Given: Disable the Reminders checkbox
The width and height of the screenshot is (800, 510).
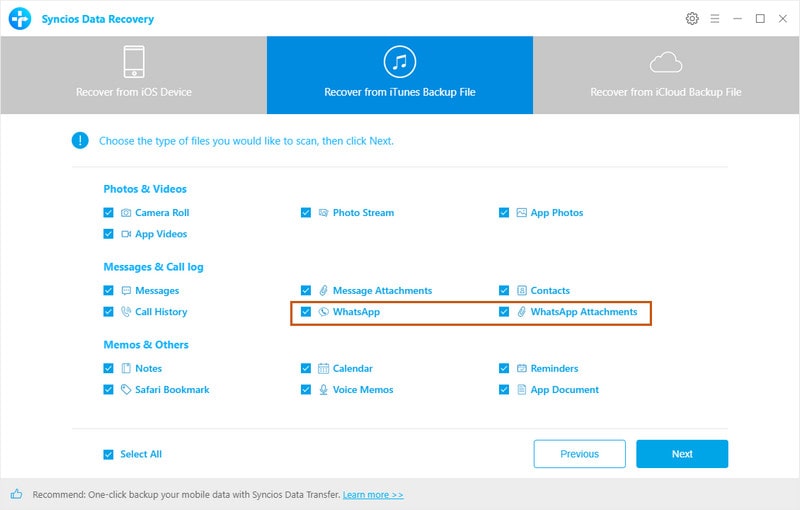Looking at the screenshot, I should (504, 368).
